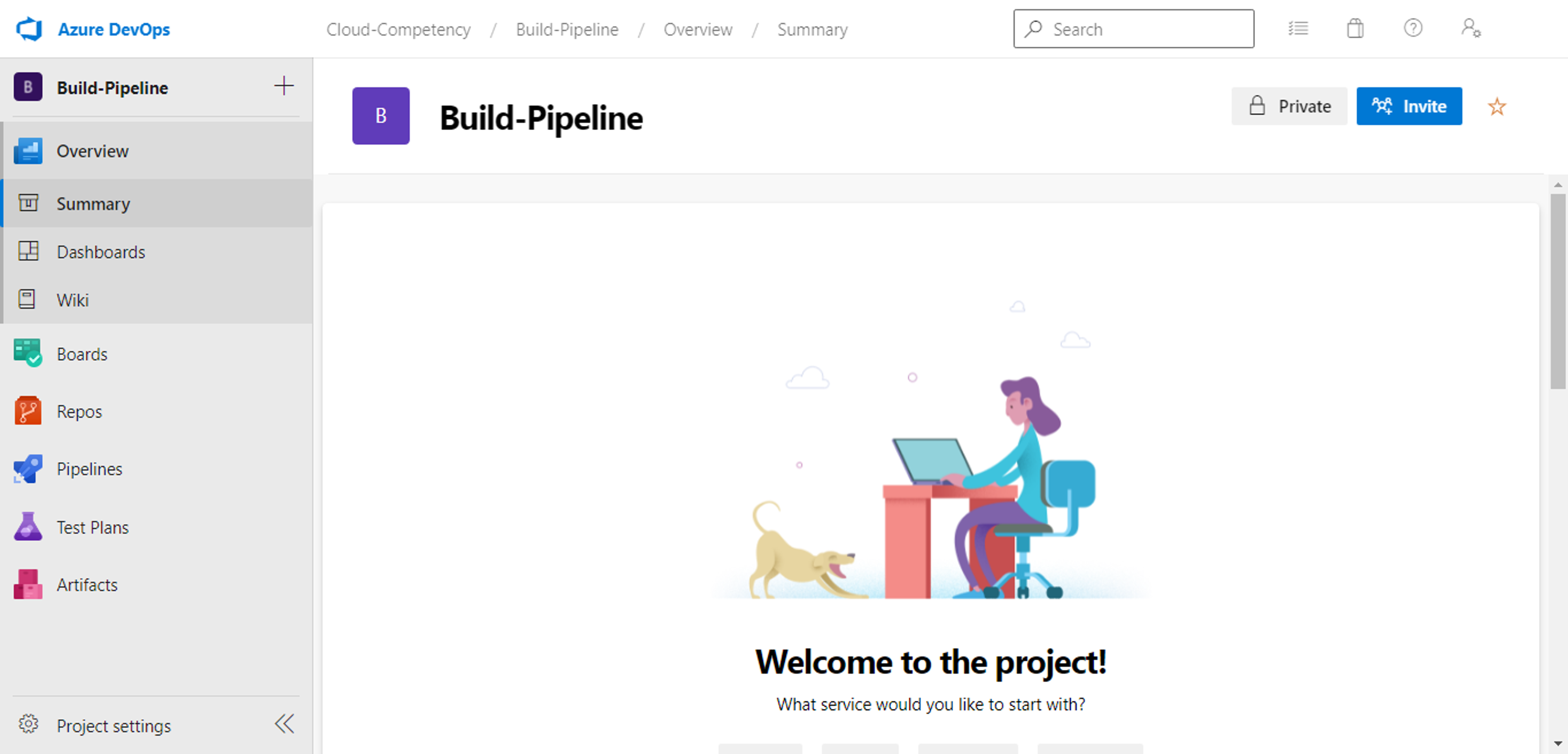This screenshot has height=754, width=1568.
Task: Collapse the sidebar with double chevron
Action: (284, 724)
